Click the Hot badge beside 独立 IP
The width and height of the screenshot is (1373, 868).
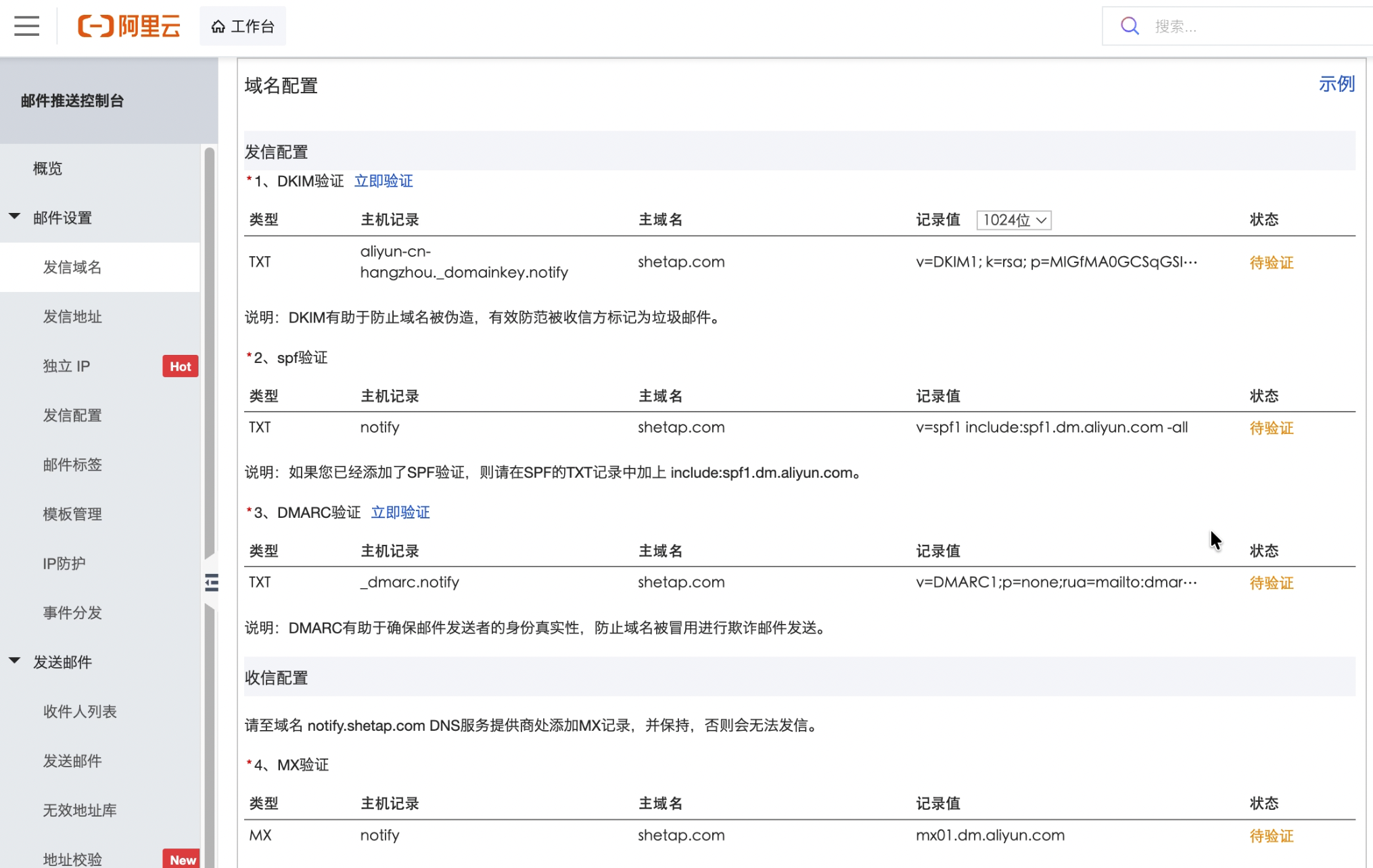coord(180,366)
